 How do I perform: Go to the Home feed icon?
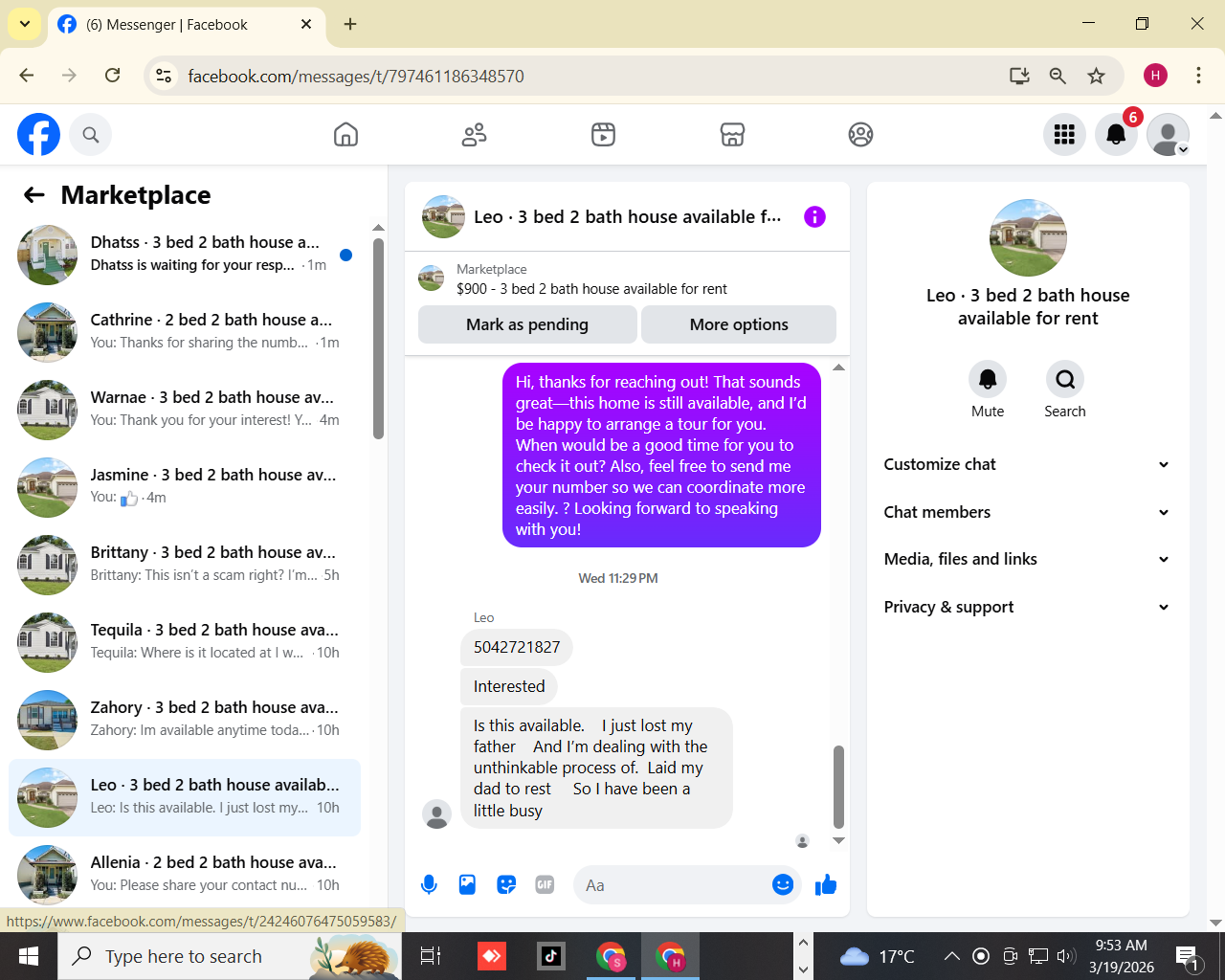[x=345, y=134]
